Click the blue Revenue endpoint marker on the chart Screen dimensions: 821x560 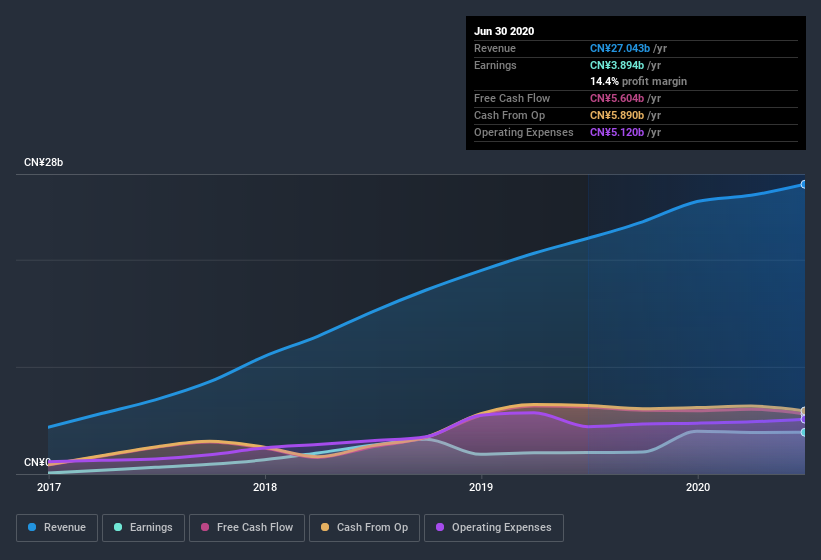pyautogui.click(x=804, y=184)
